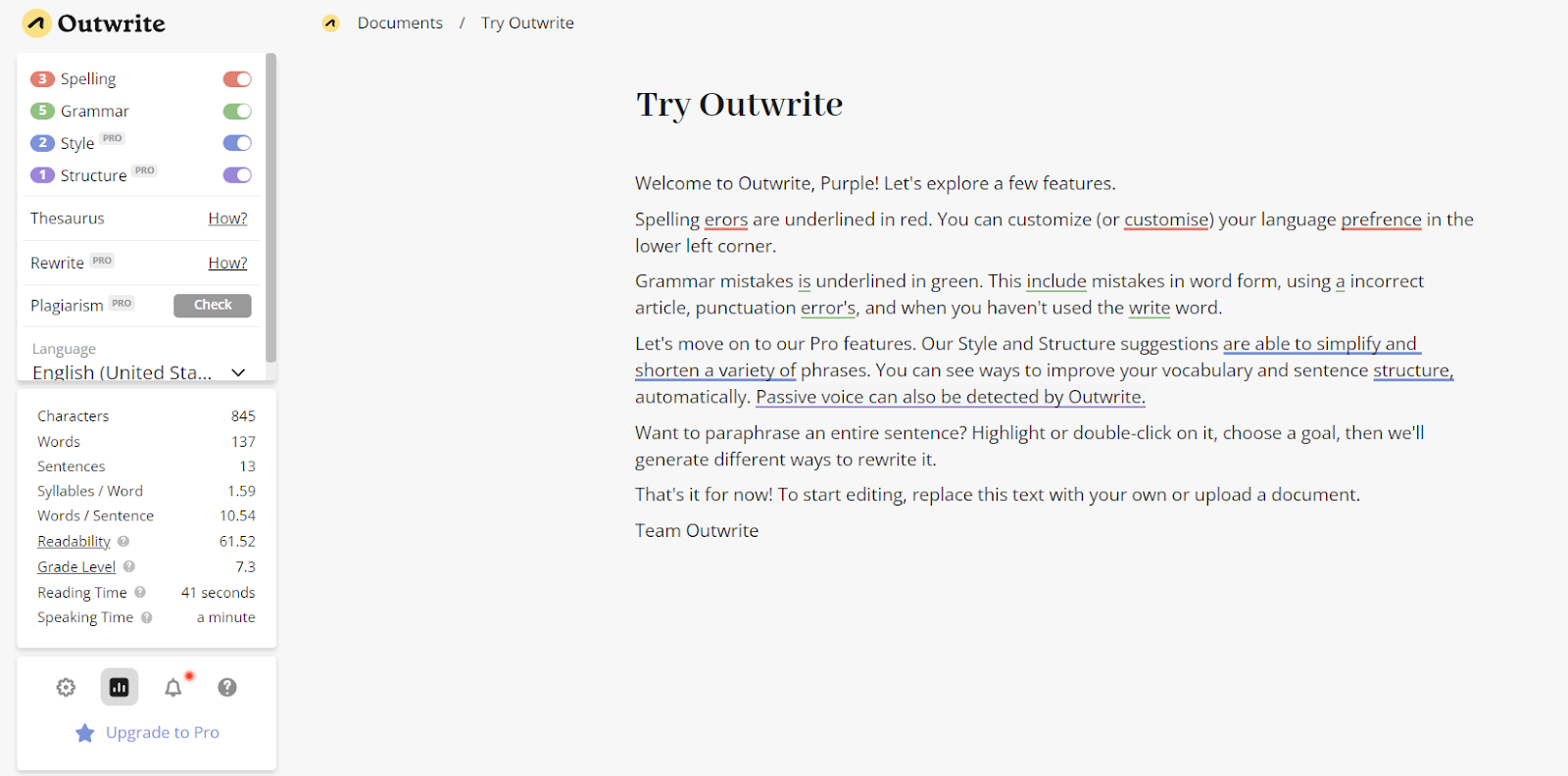The image size is (1568, 776).
Task: Open the notifications bell icon
Action: [x=173, y=688]
